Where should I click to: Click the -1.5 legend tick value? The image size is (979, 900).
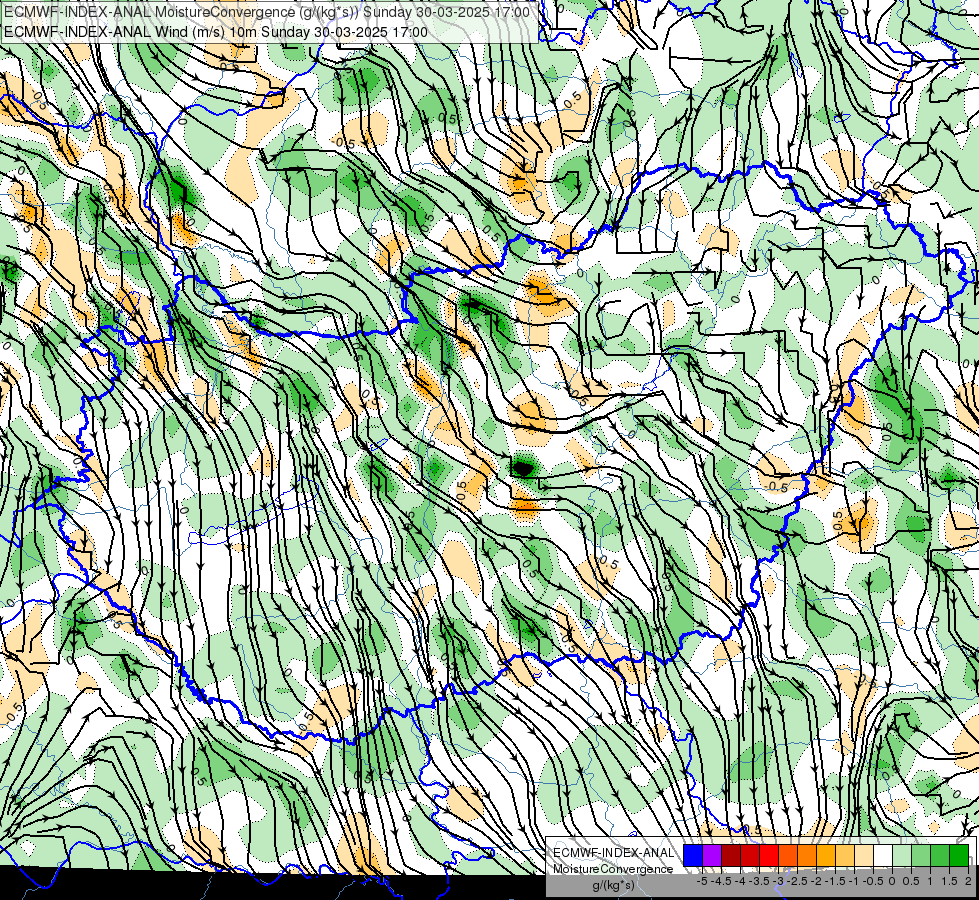click(x=835, y=881)
